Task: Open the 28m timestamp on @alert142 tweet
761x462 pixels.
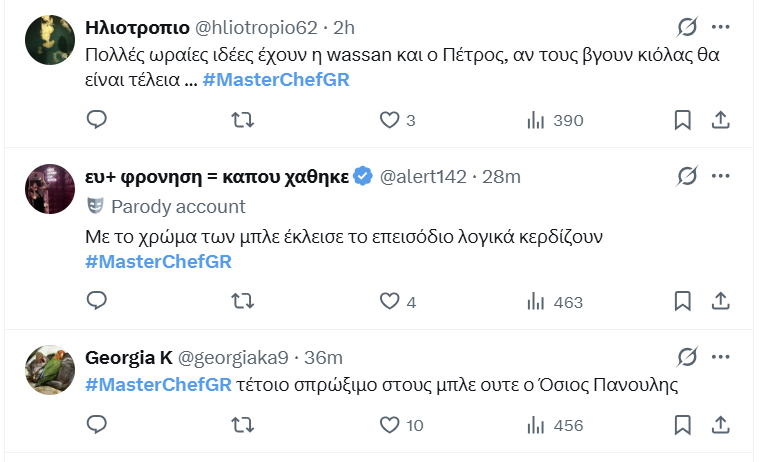Action: coord(501,177)
